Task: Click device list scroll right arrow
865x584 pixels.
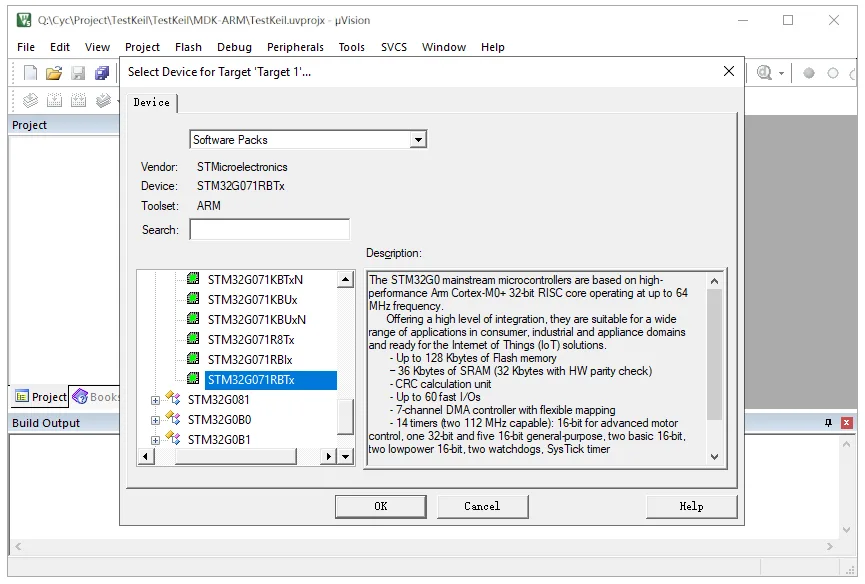Action: [329, 457]
